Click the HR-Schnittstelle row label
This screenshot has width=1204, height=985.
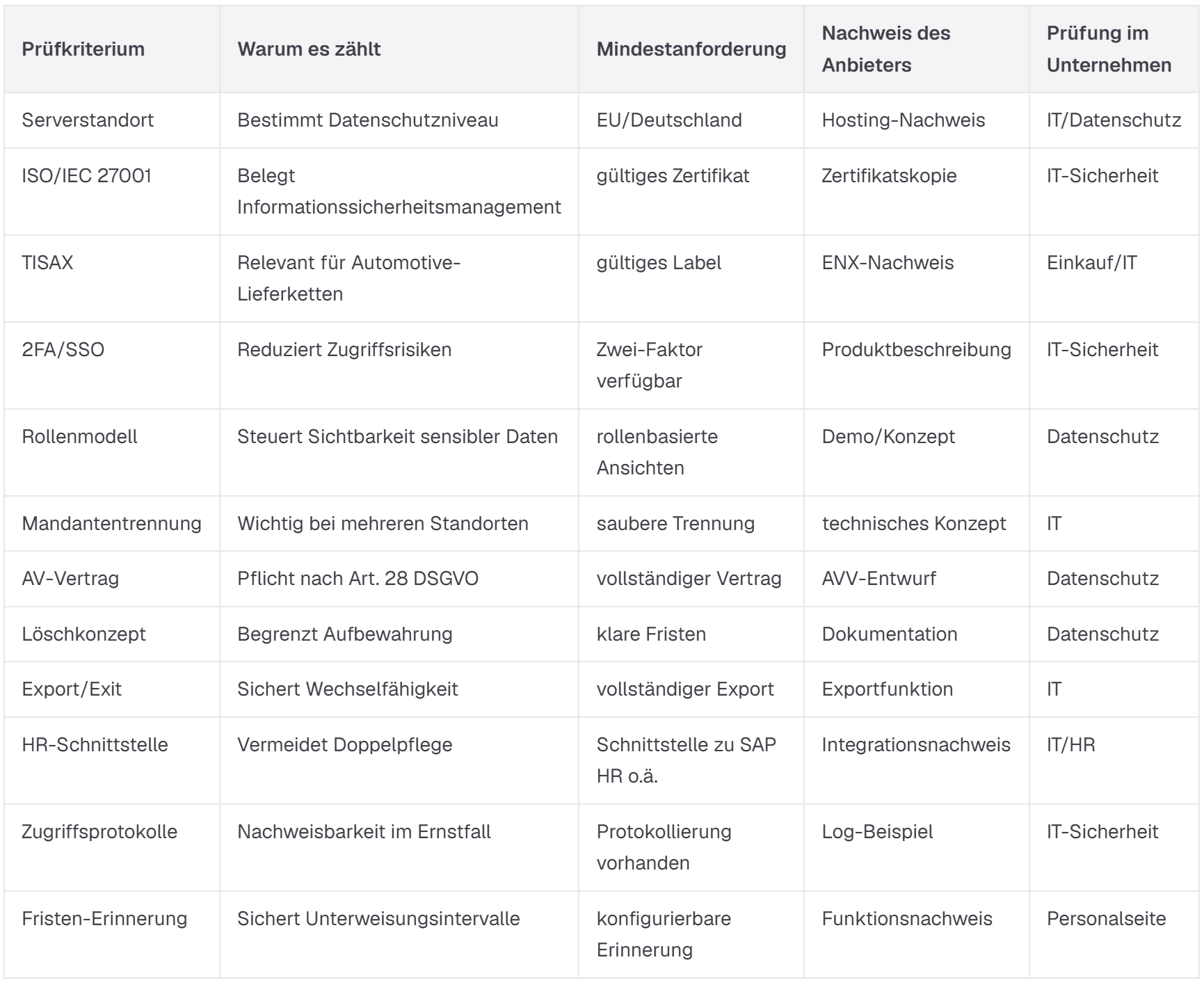coord(95,745)
